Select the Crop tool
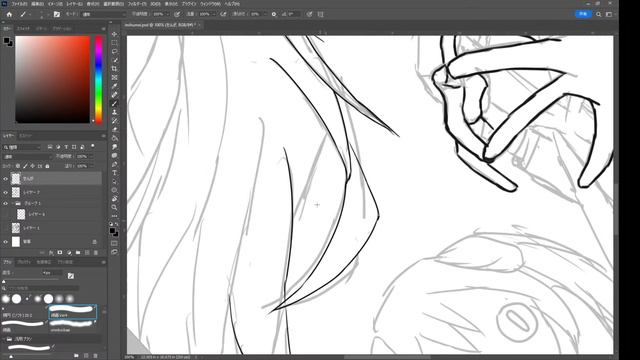The image size is (640, 360). 114,69
